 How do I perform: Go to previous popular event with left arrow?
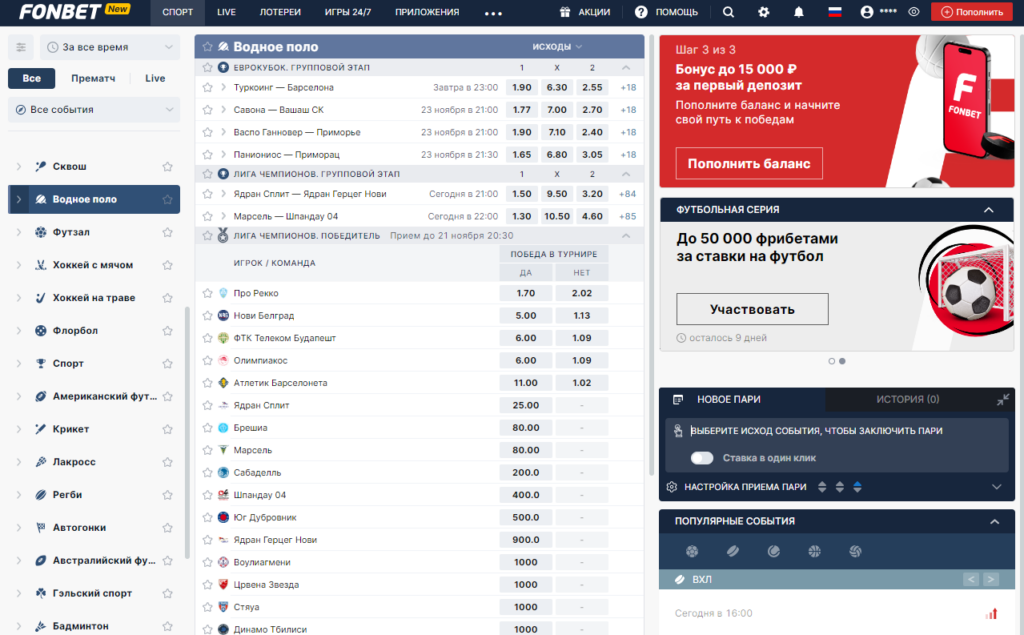(x=971, y=579)
